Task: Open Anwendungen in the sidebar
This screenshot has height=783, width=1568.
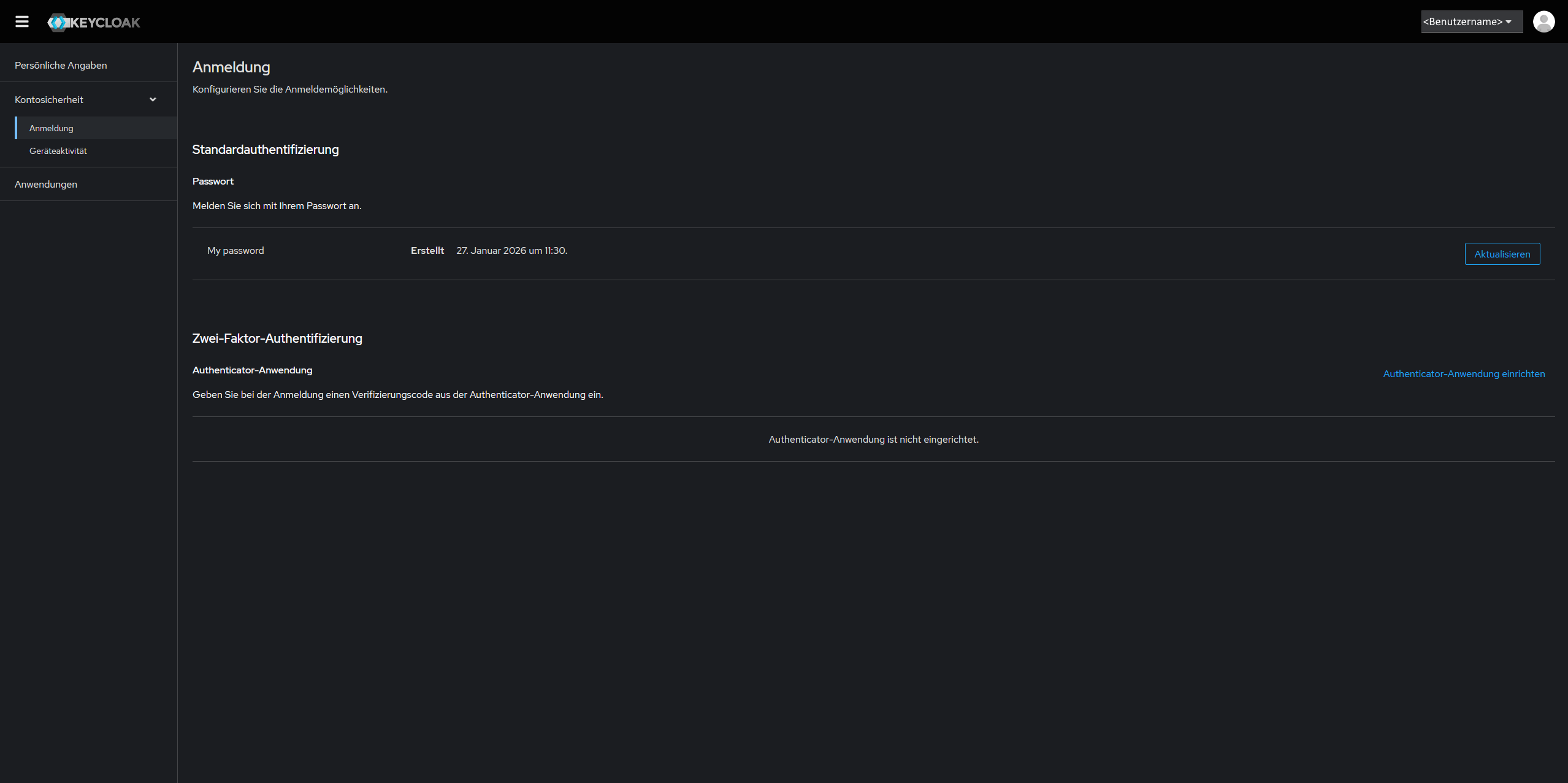Action: pos(46,184)
